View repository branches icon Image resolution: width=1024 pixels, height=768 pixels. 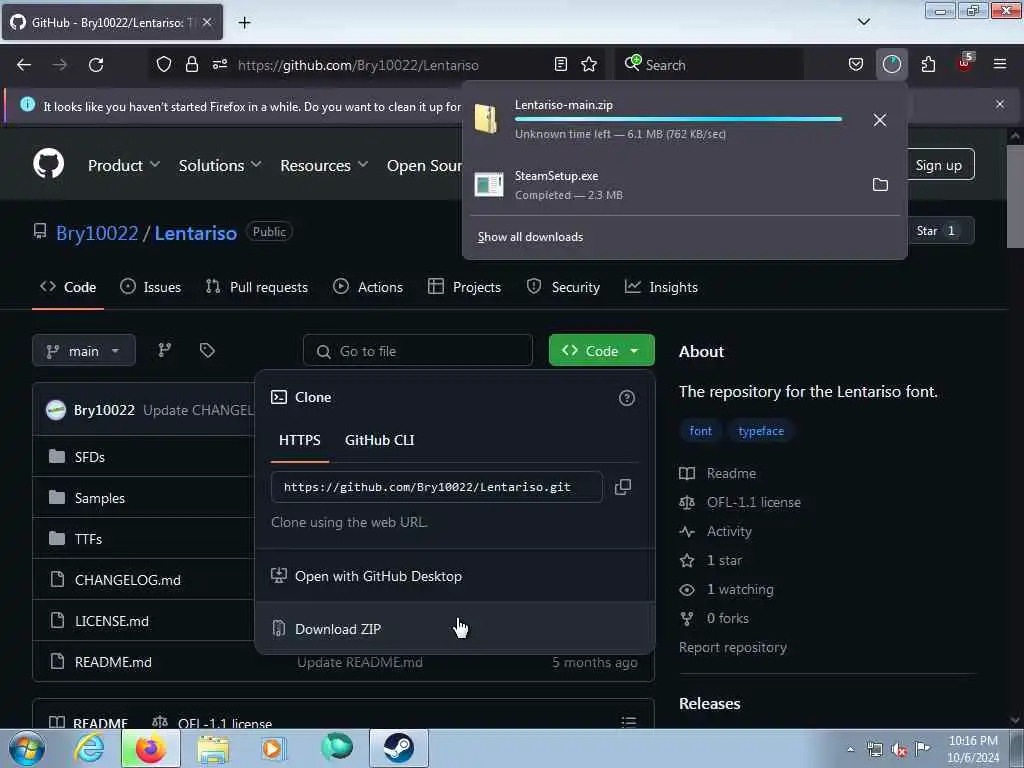(165, 351)
